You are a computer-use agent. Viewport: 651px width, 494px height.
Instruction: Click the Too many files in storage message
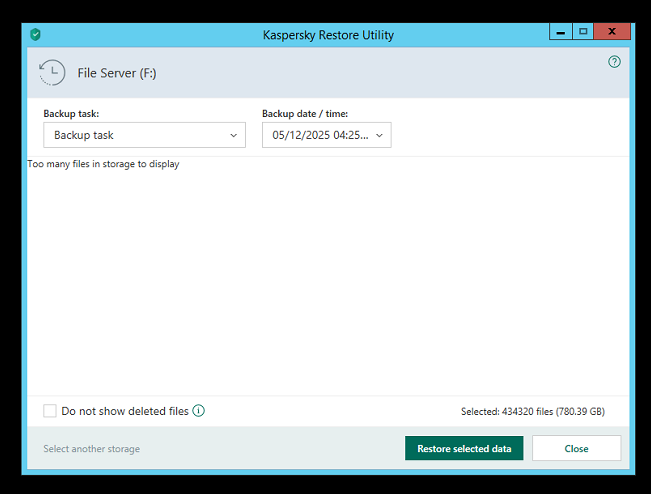point(103,164)
